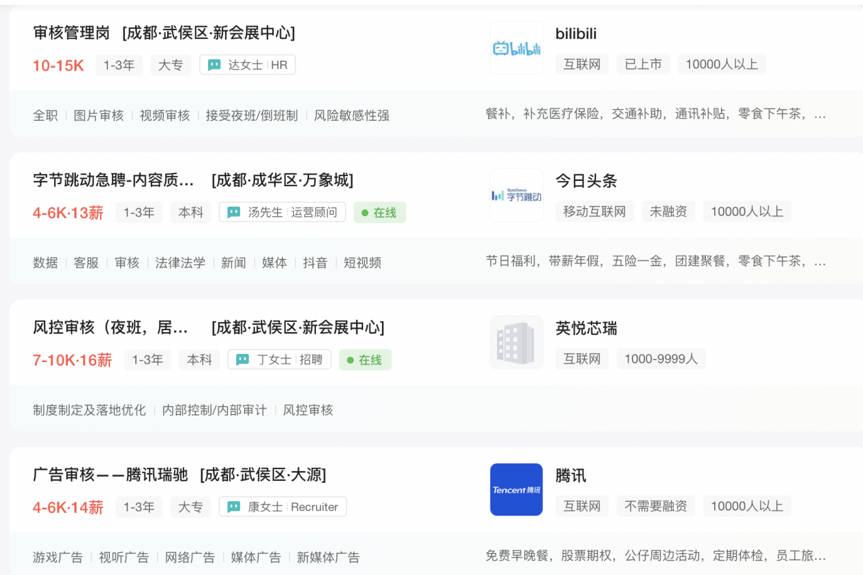The height and width of the screenshot is (575, 863).
Task: Click chat icon beside 丁女士 招聘
Action: click(x=242, y=360)
